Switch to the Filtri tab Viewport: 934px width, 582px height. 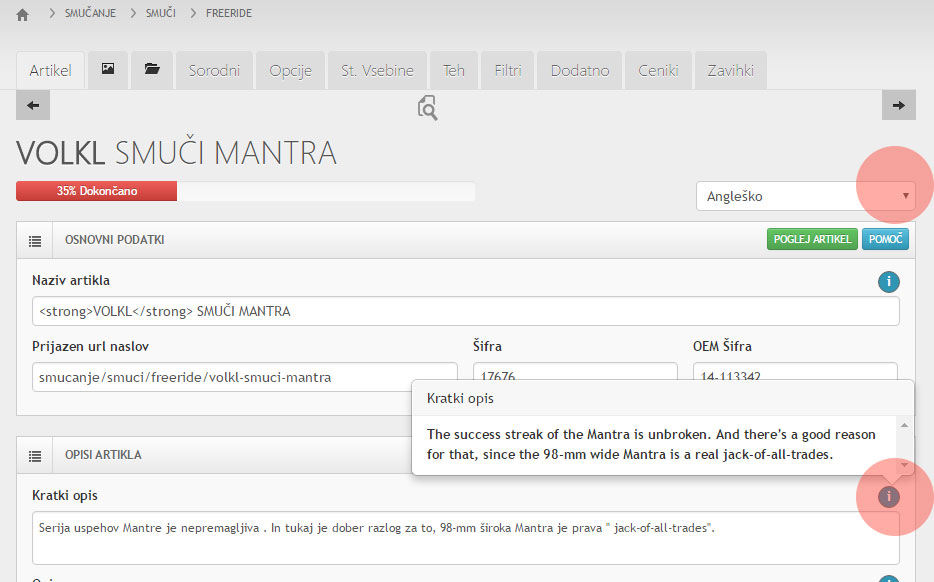pos(508,70)
